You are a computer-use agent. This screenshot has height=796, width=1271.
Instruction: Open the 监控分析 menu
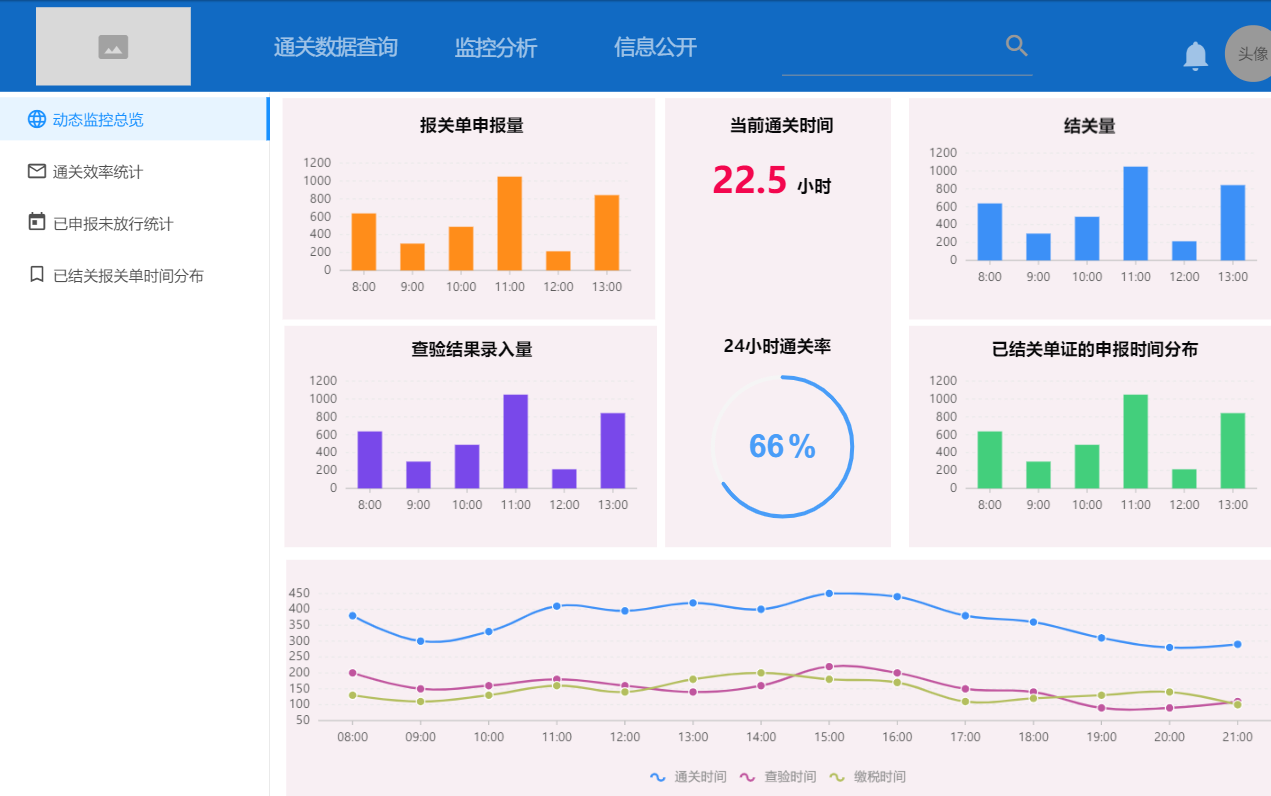coord(496,47)
